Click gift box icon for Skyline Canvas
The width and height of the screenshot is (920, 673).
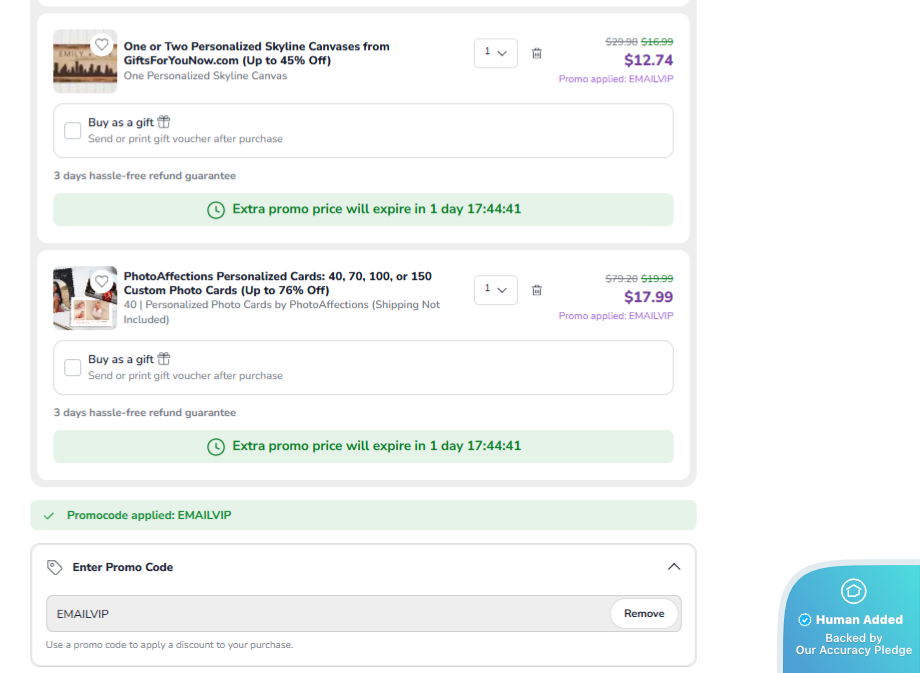tap(164, 122)
